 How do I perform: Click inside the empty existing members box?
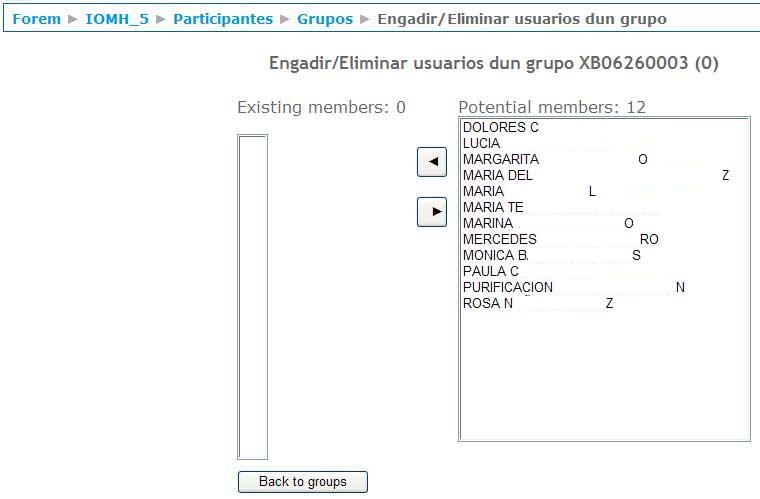point(252,297)
